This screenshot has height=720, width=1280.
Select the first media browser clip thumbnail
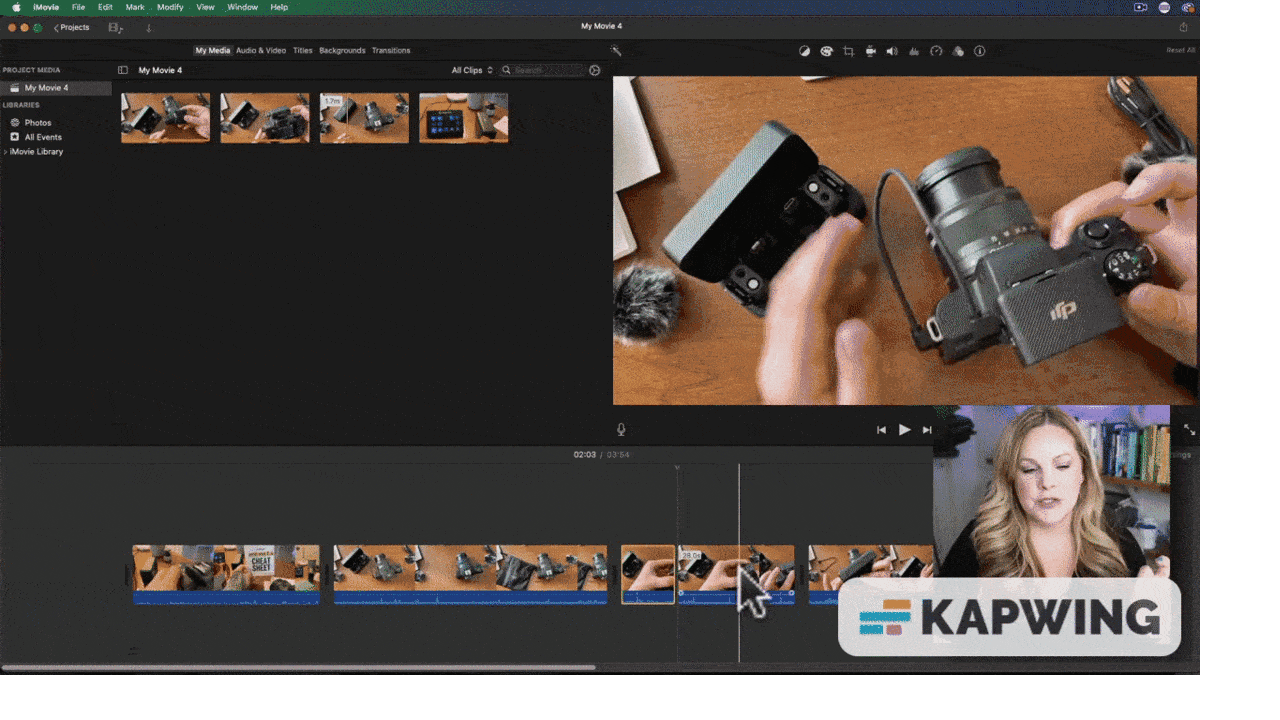(166, 118)
